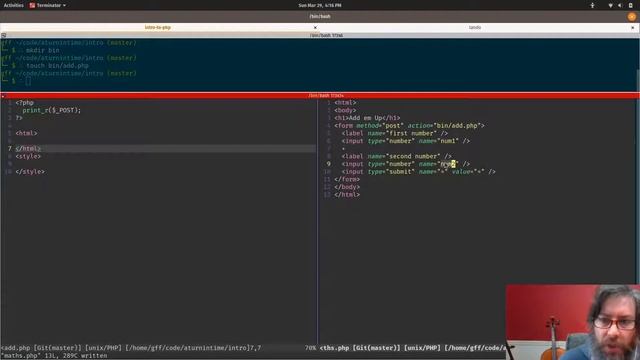Click the volume icon in system tray
640x360 pixels.
pos(620,5)
